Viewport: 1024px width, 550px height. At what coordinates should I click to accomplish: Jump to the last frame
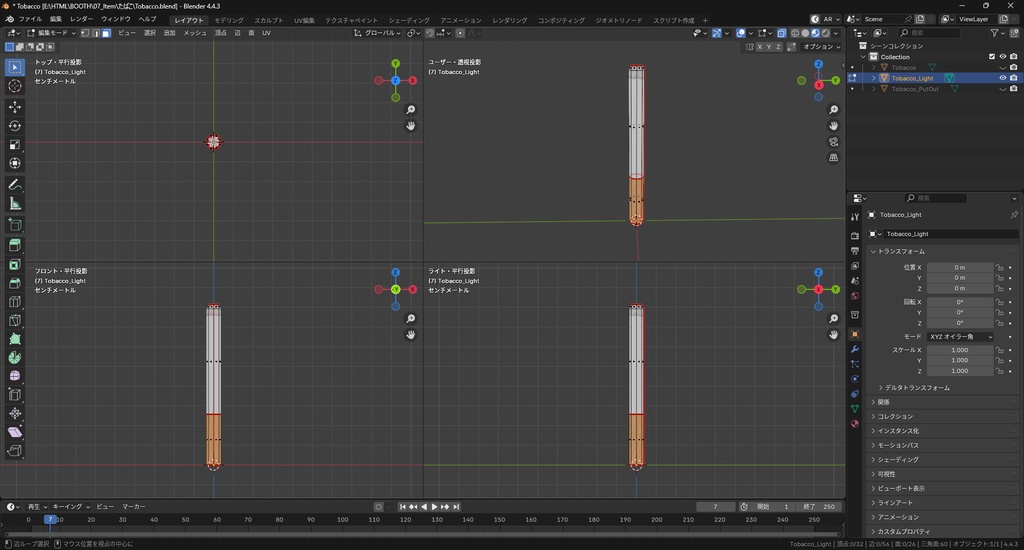(x=456, y=507)
